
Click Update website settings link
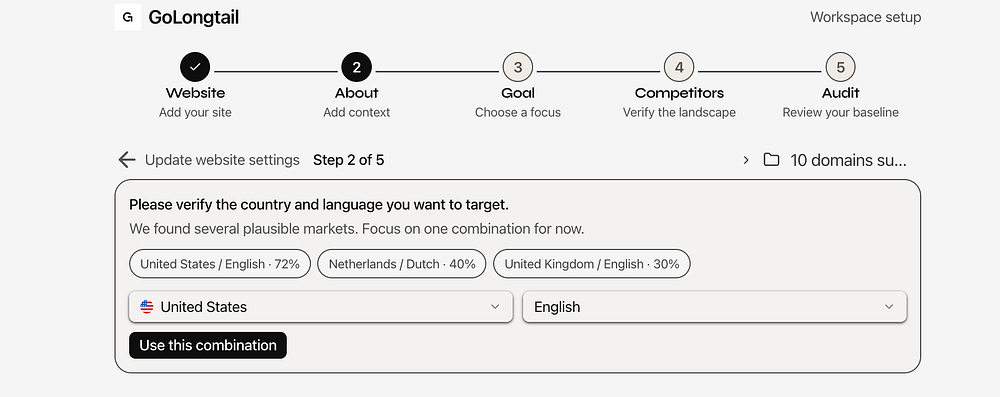coord(222,160)
